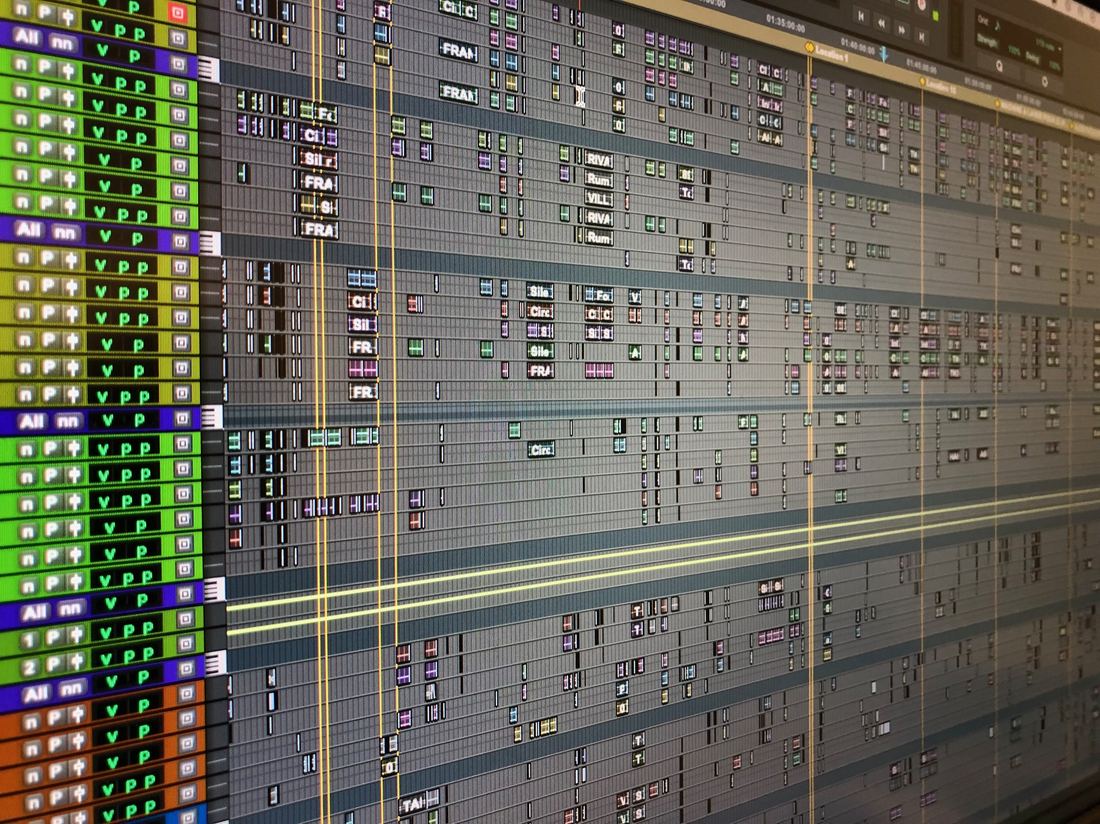The height and width of the screenshot is (824, 1100).
Task: Open the v view selector on track 1
Action: (107, 632)
